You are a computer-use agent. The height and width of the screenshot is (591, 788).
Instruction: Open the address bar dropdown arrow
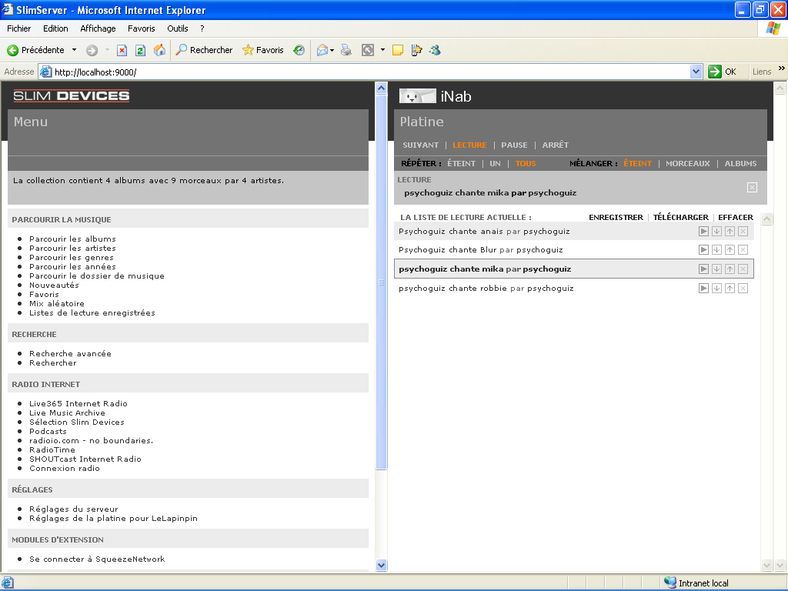coord(696,72)
